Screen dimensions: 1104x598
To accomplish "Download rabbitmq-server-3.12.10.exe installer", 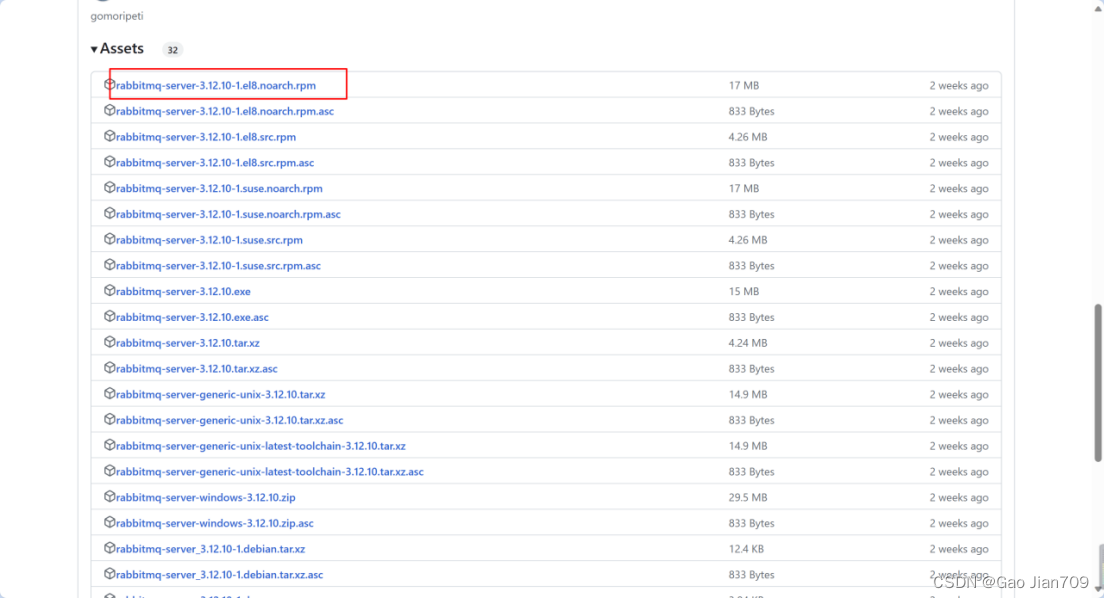I will coord(183,292).
